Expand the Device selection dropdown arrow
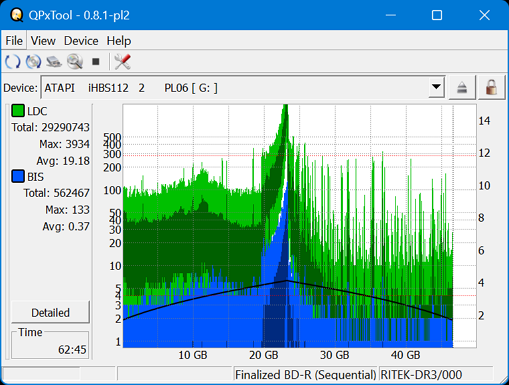 pyautogui.click(x=436, y=87)
